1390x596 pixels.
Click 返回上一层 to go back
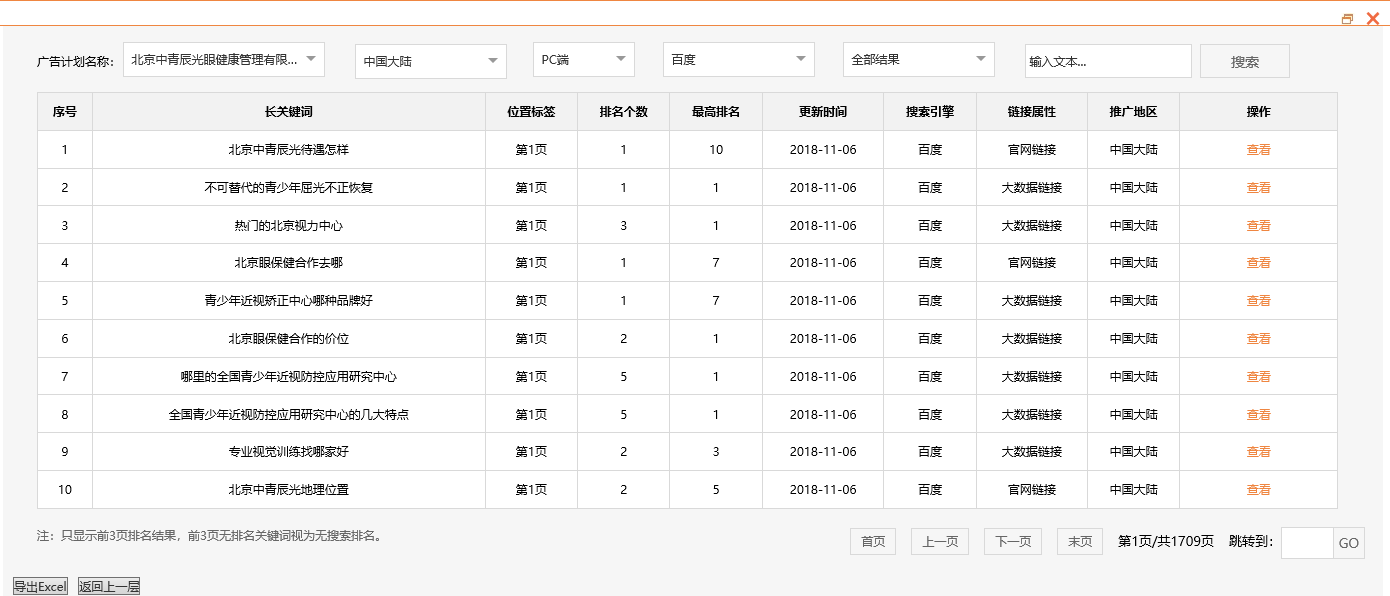click(x=108, y=587)
